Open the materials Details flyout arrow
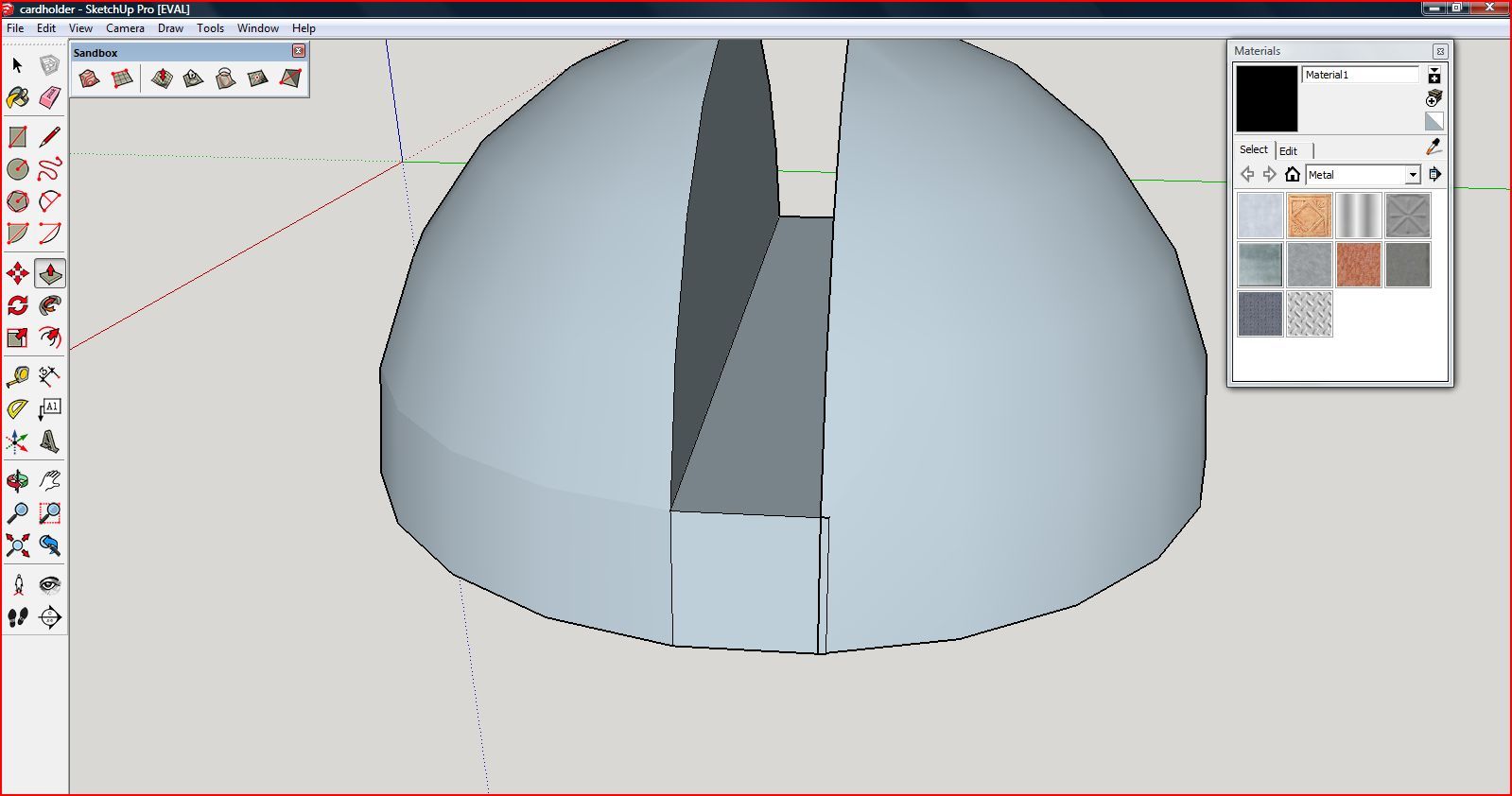Image resolution: width=1512 pixels, height=796 pixels. 1434,175
